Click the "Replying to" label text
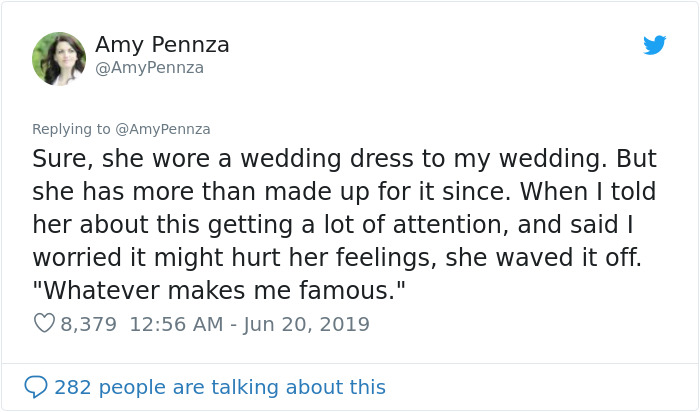The height and width of the screenshot is (412, 700). coord(74,129)
